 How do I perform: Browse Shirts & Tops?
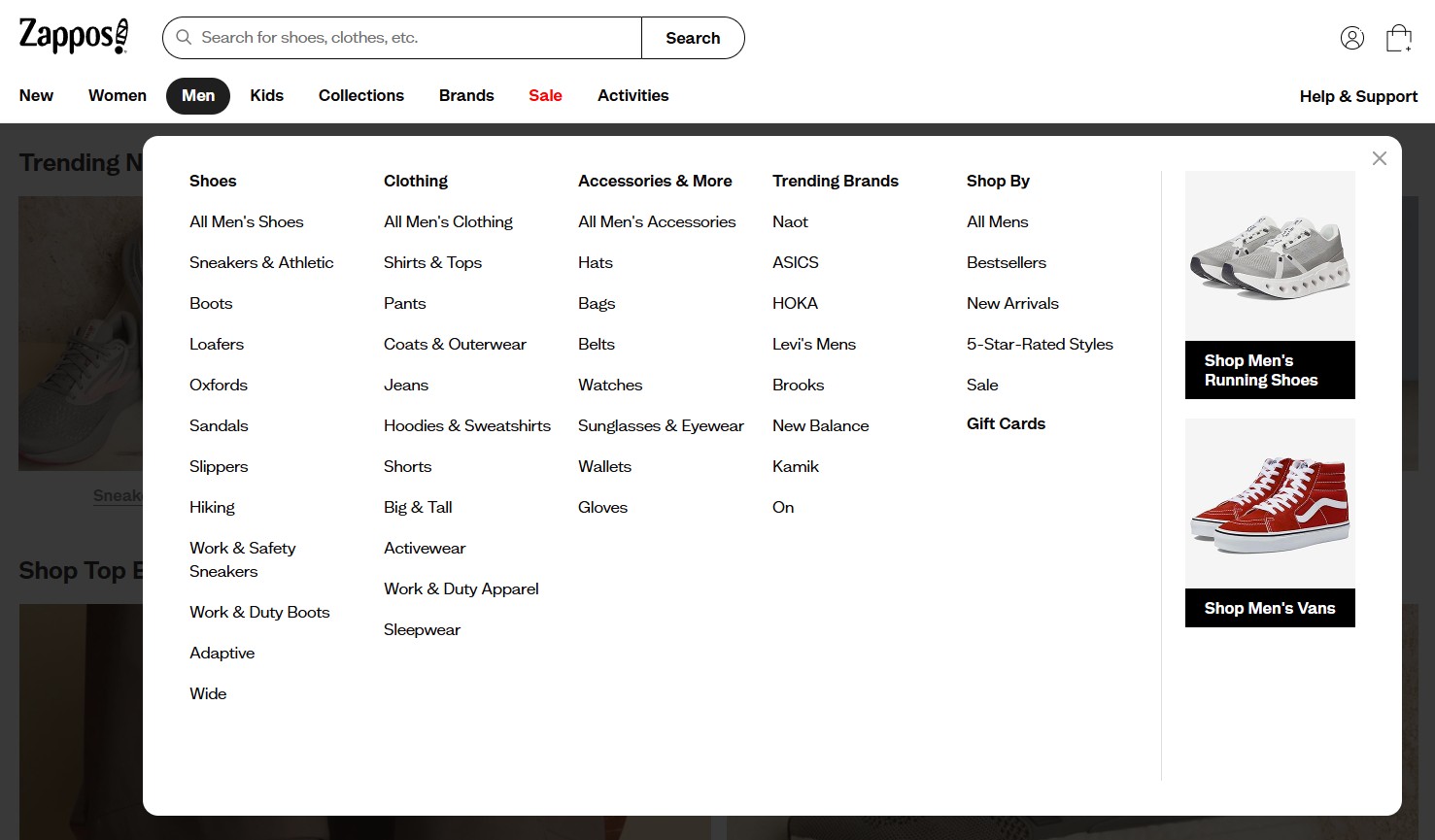point(432,262)
